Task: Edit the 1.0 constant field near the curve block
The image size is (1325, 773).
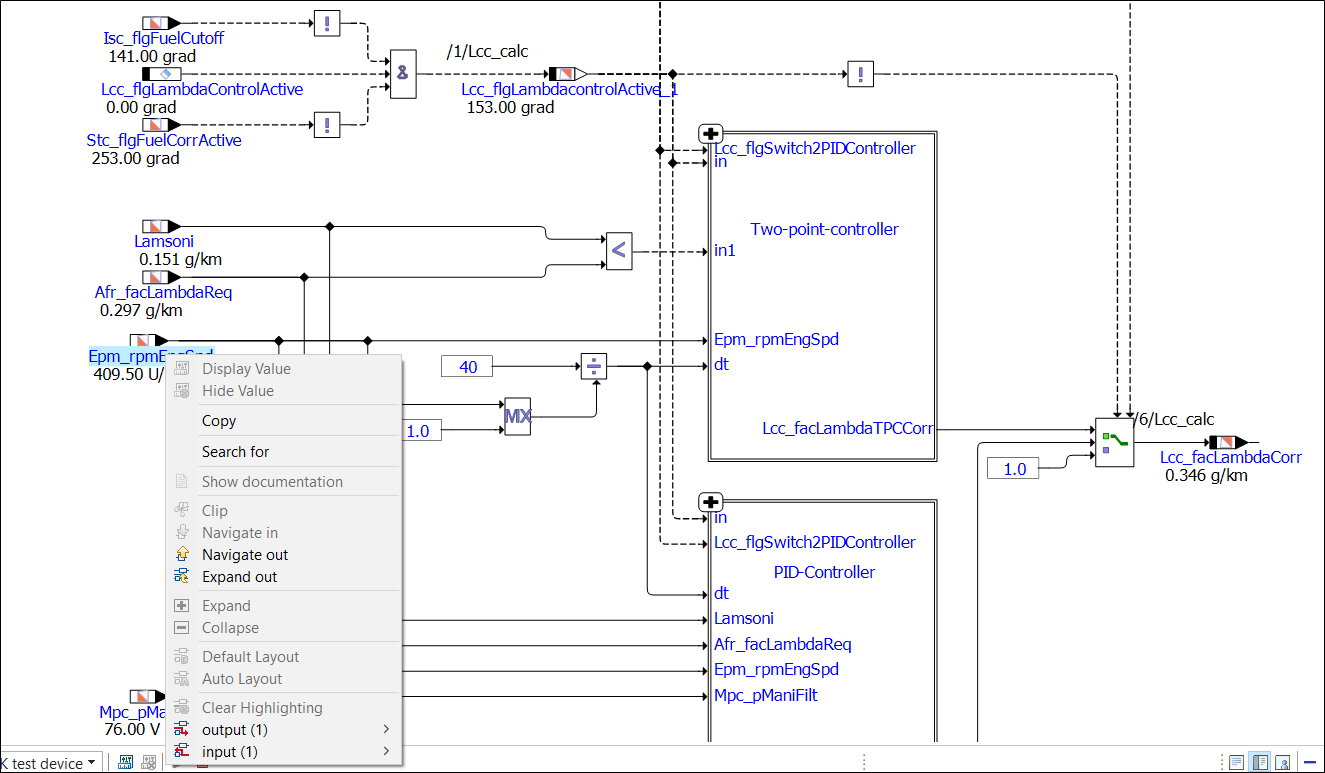Action: [1013, 467]
